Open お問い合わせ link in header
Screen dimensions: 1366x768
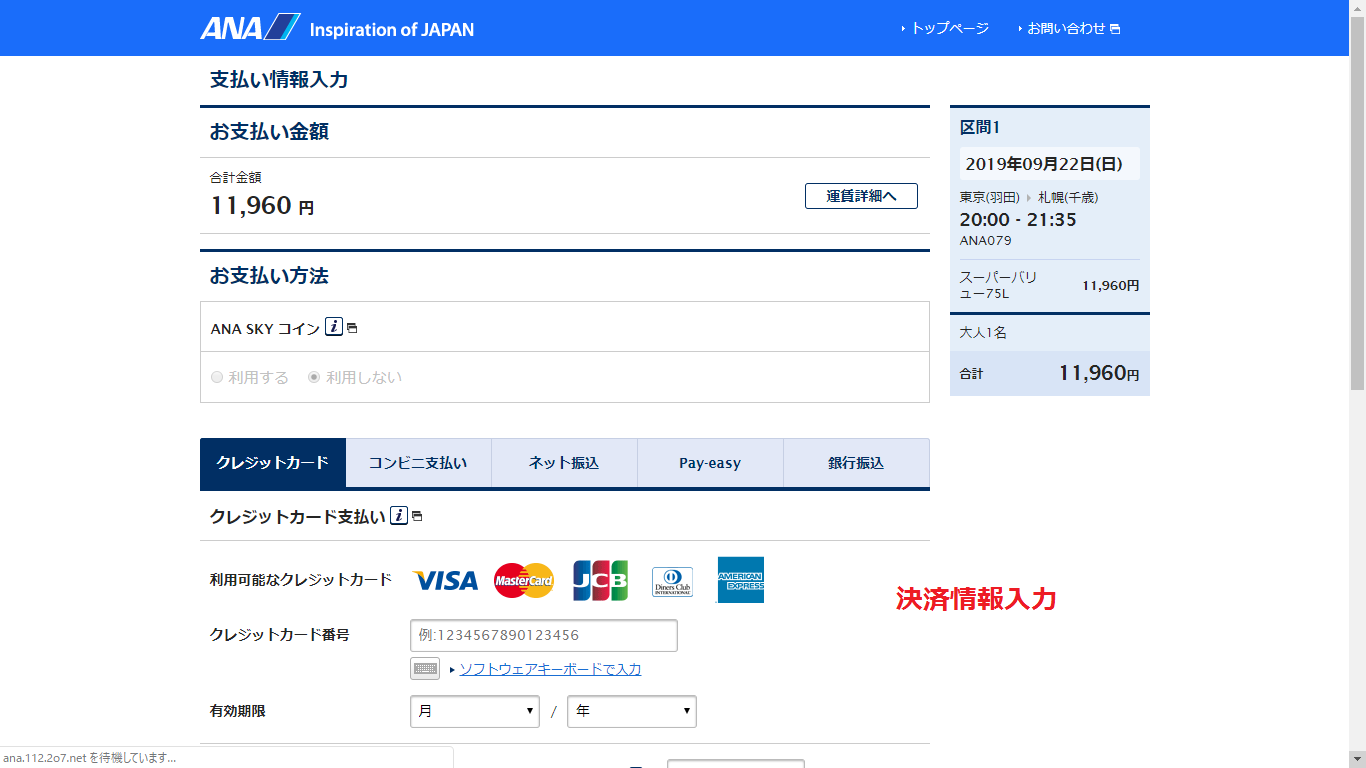(x=1066, y=28)
